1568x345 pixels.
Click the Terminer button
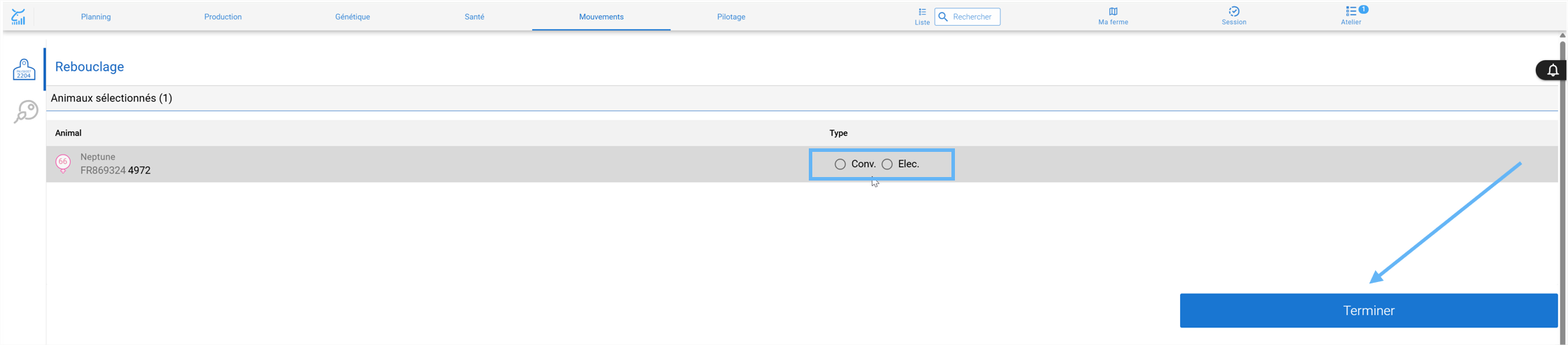tap(1369, 311)
